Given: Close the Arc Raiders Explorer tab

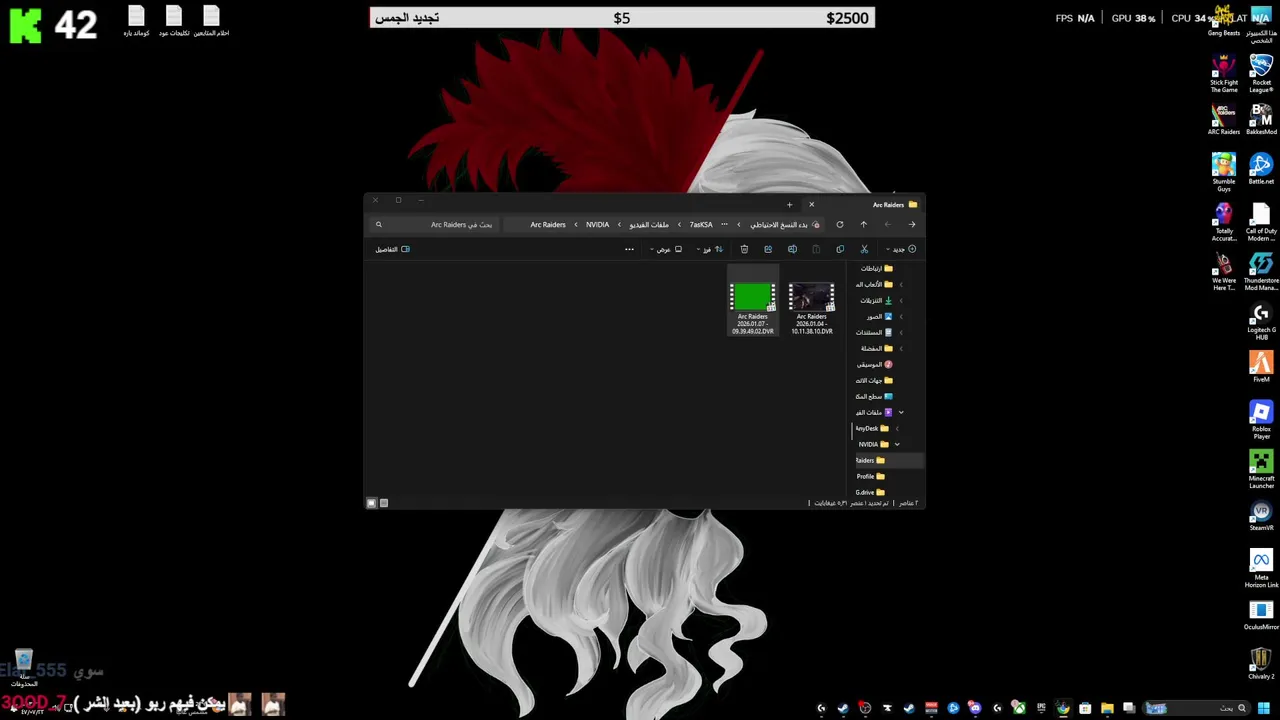Looking at the screenshot, I should 811,204.
